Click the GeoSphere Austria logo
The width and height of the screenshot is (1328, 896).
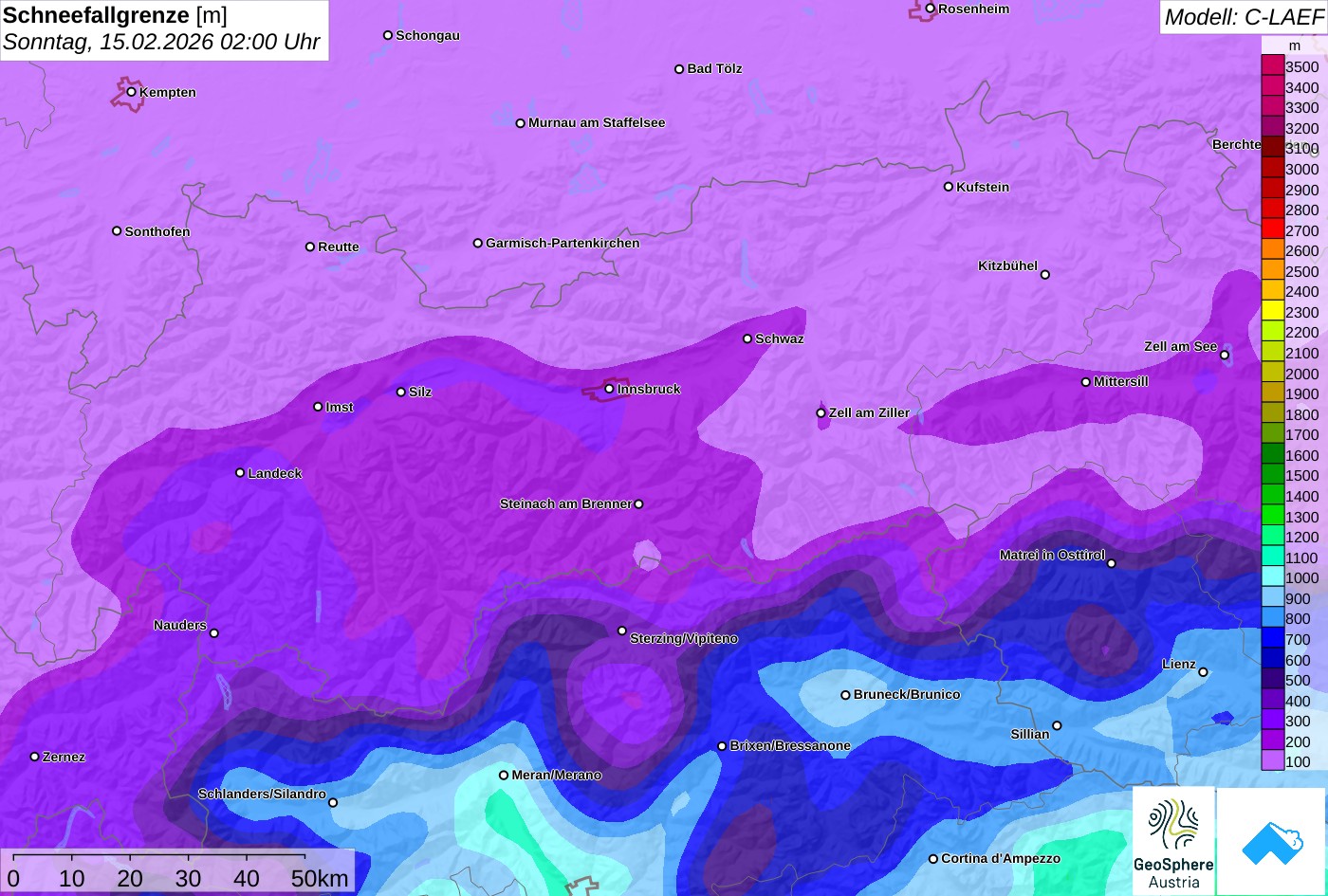pyautogui.click(x=1173, y=840)
